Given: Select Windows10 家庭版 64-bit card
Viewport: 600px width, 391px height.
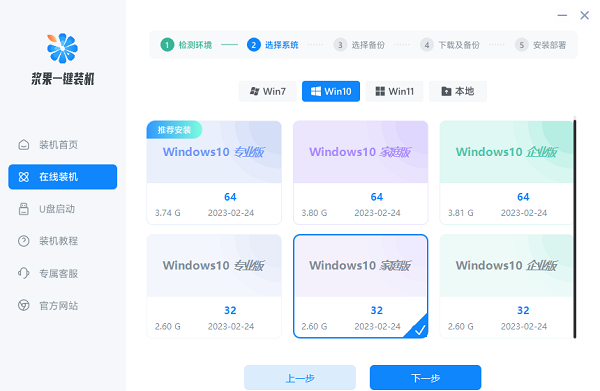Looking at the screenshot, I should click(x=360, y=173).
